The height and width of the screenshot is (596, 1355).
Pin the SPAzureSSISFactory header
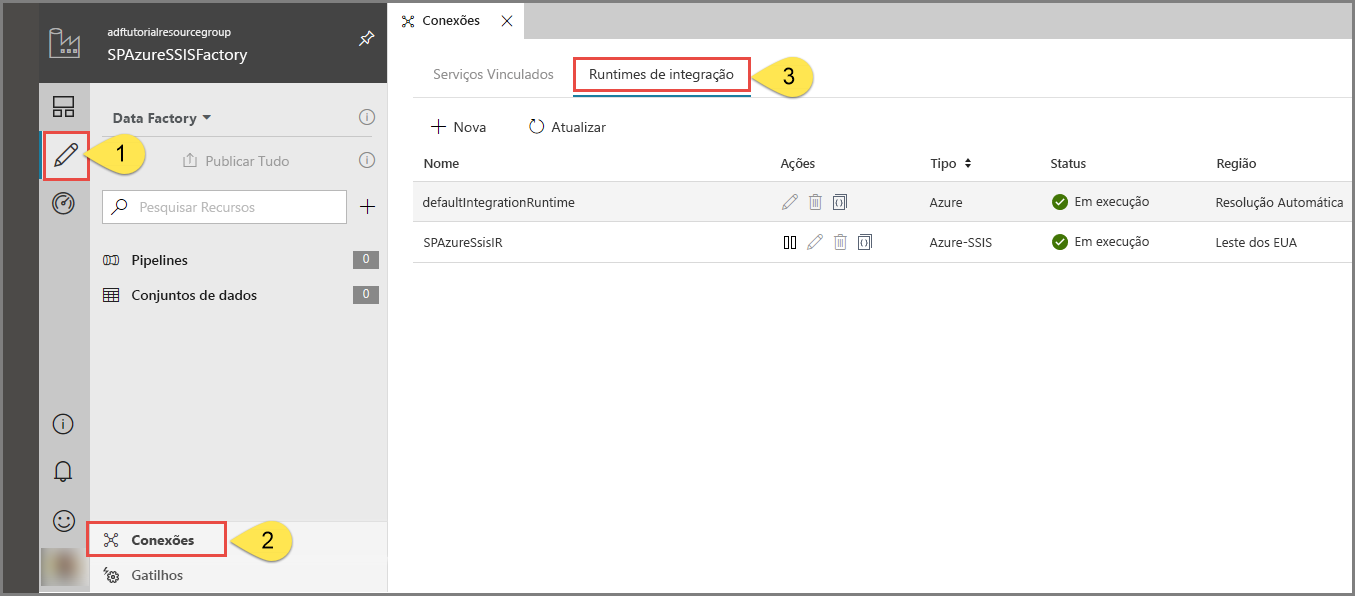366,39
